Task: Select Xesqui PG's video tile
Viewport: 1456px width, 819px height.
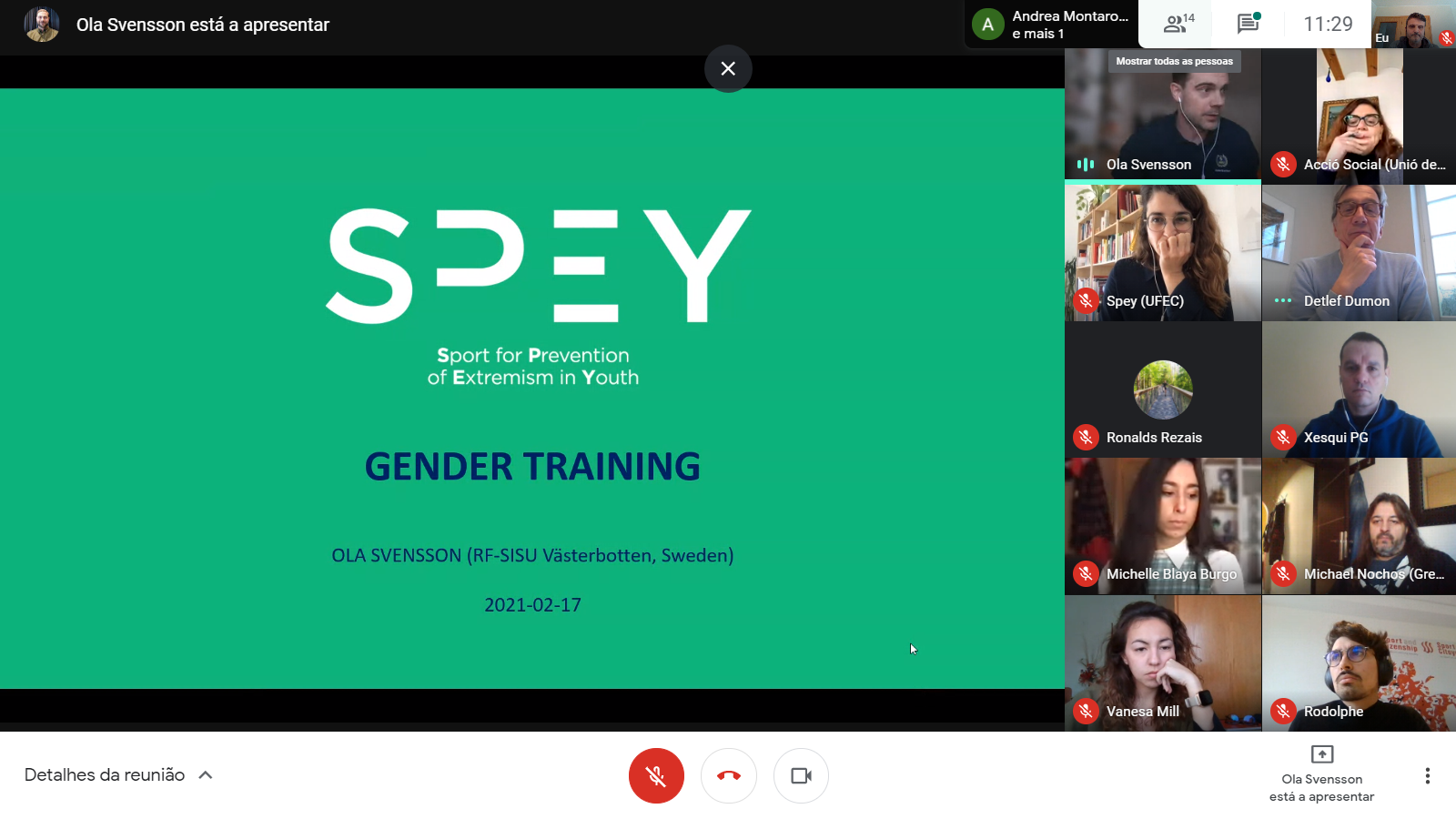Action: (x=1359, y=389)
